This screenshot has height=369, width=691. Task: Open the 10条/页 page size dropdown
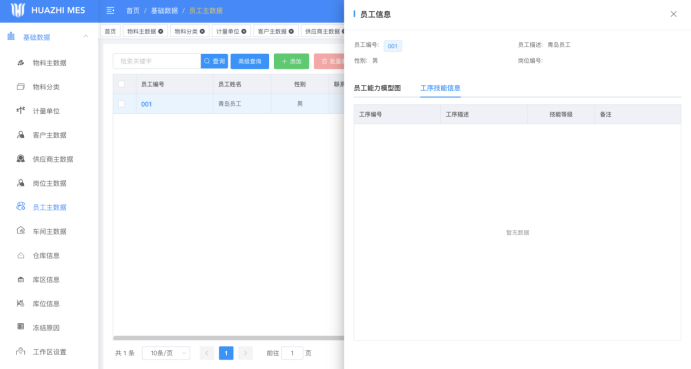[166, 353]
